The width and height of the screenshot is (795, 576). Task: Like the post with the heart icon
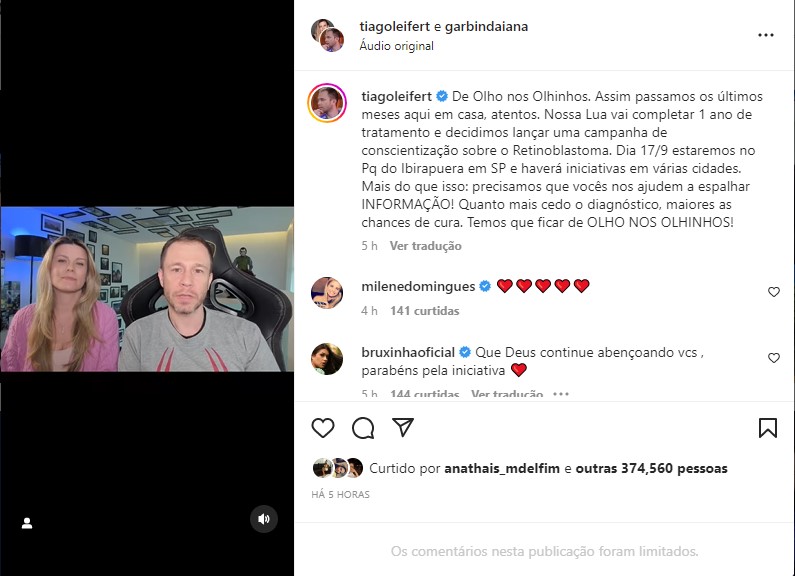[322, 428]
